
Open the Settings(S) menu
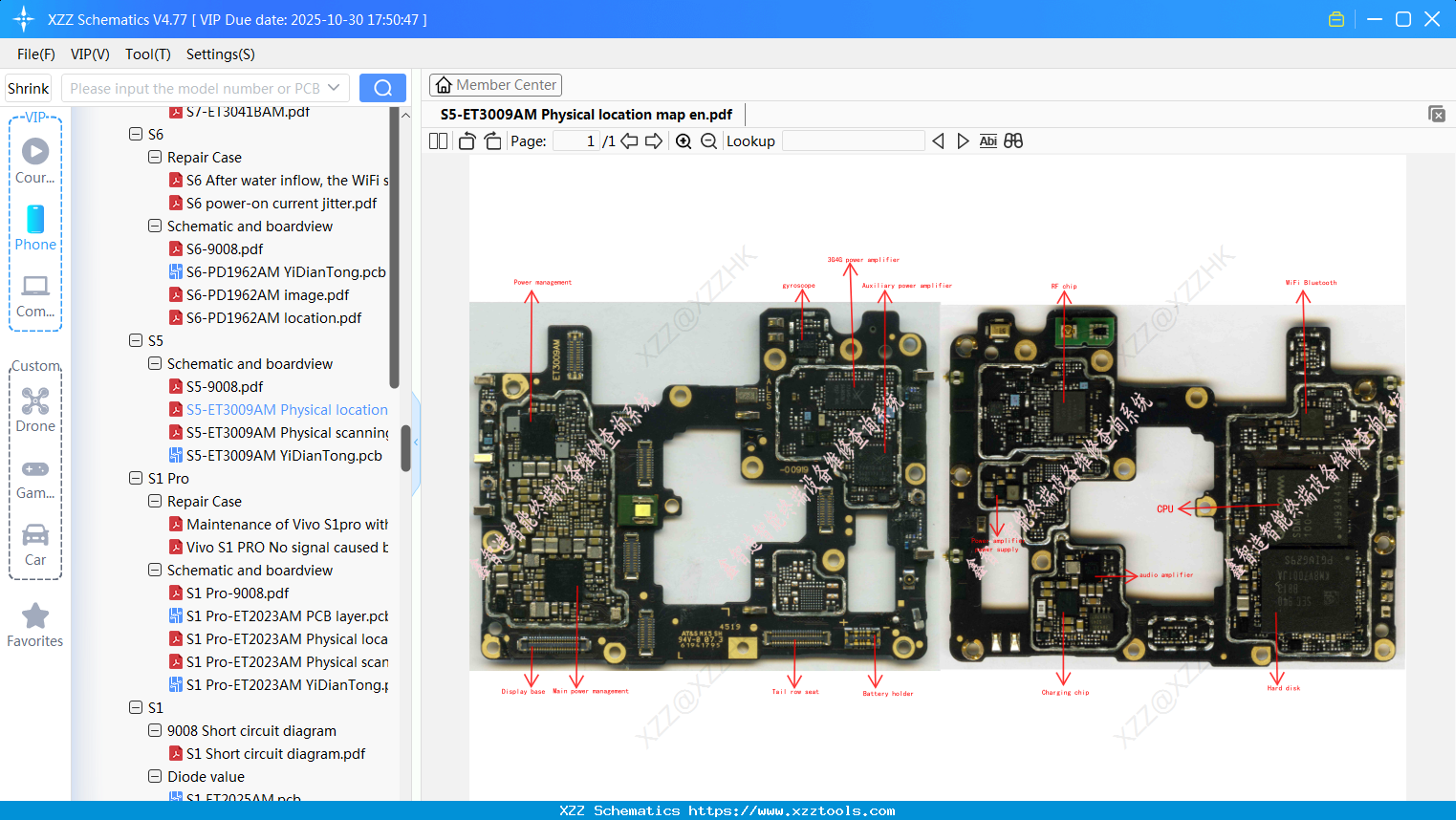221,54
